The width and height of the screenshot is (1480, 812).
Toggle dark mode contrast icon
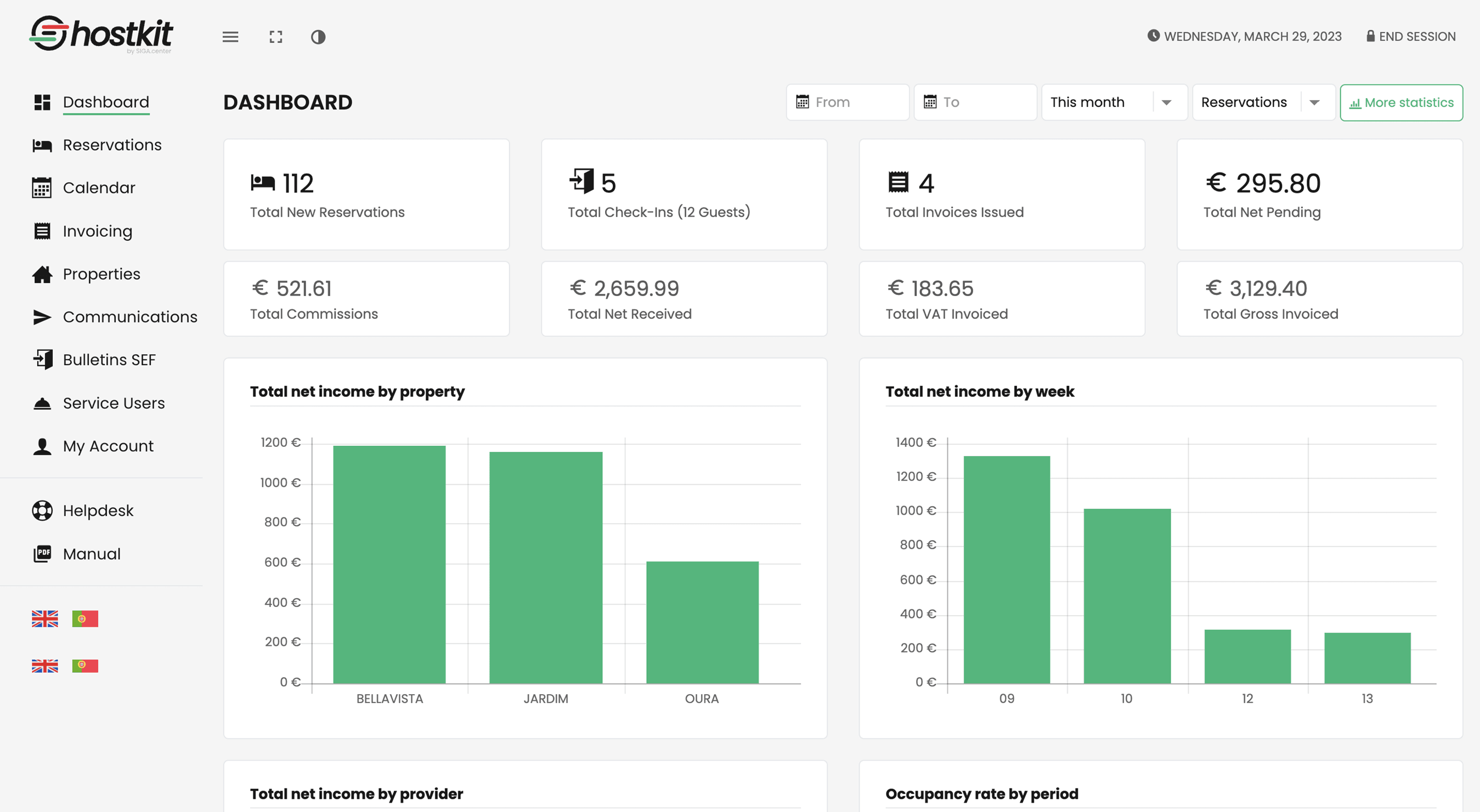[x=318, y=37]
